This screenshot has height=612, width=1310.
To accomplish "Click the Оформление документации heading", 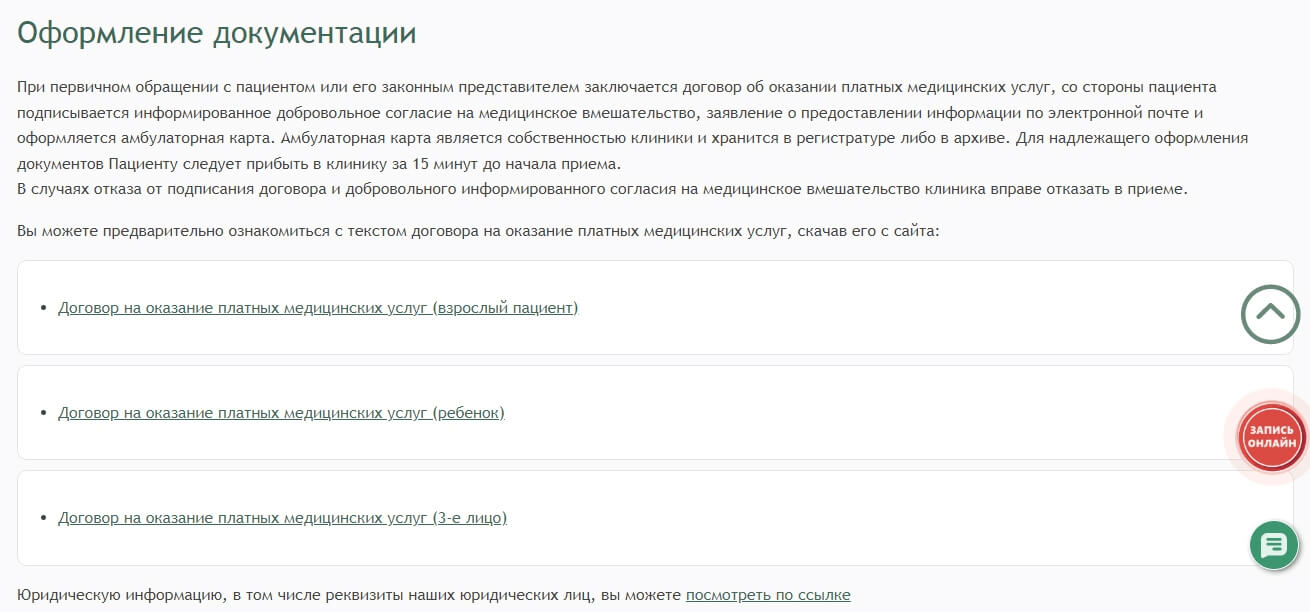I will (217, 33).
